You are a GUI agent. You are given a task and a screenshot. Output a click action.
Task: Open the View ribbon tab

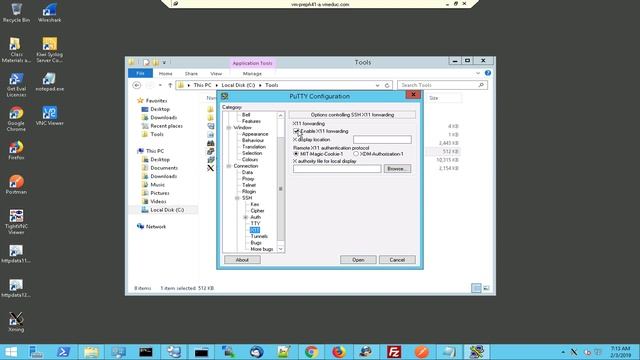[x=216, y=73]
